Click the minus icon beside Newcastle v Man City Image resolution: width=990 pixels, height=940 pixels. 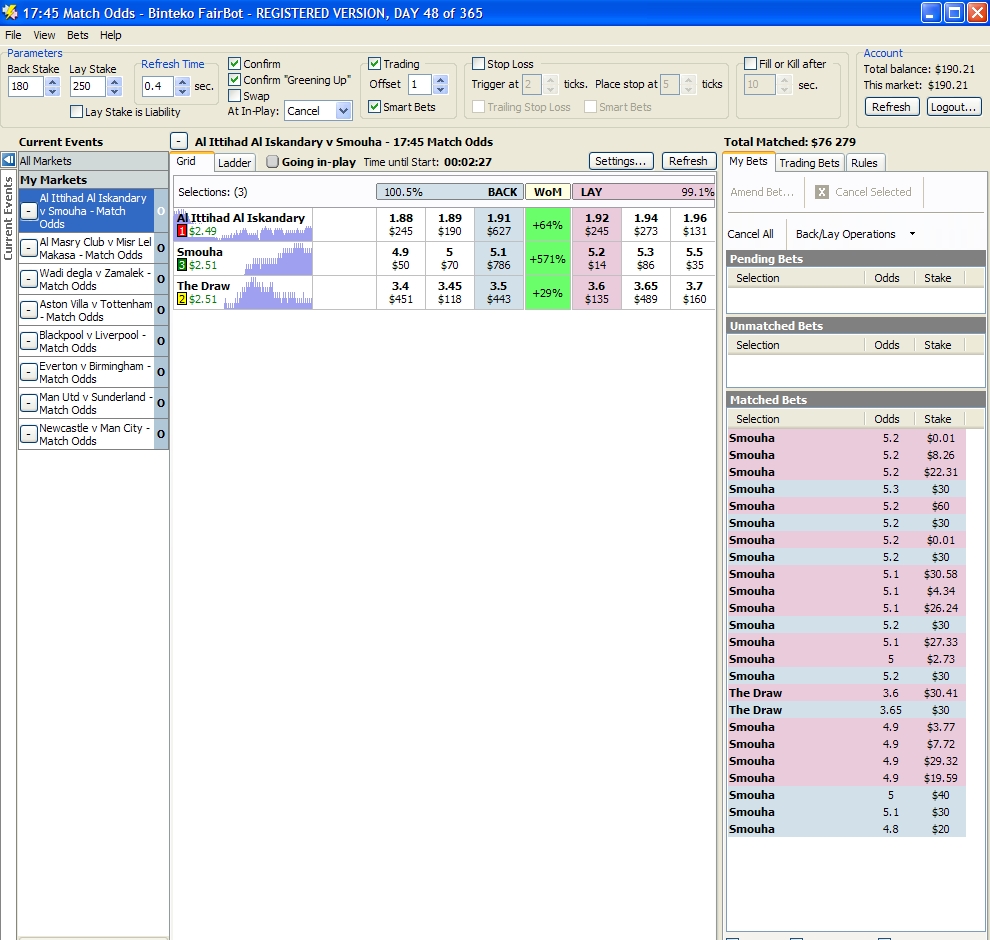click(28, 434)
